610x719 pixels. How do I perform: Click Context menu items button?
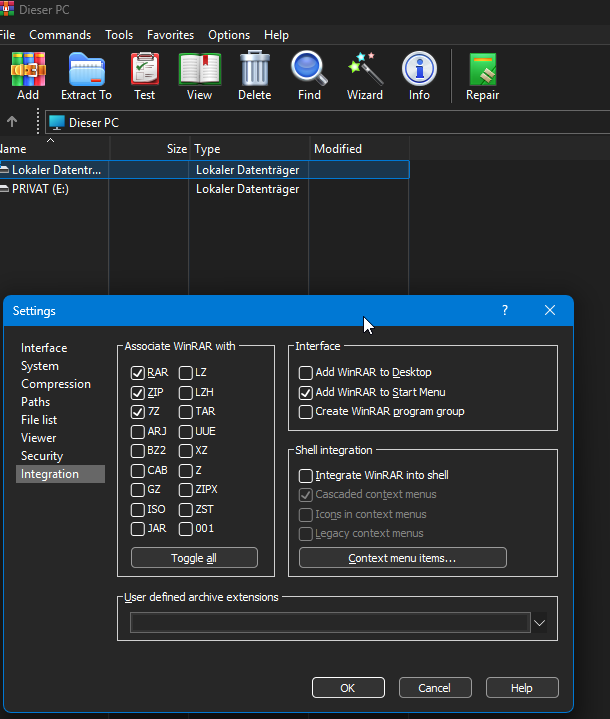point(403,558)
